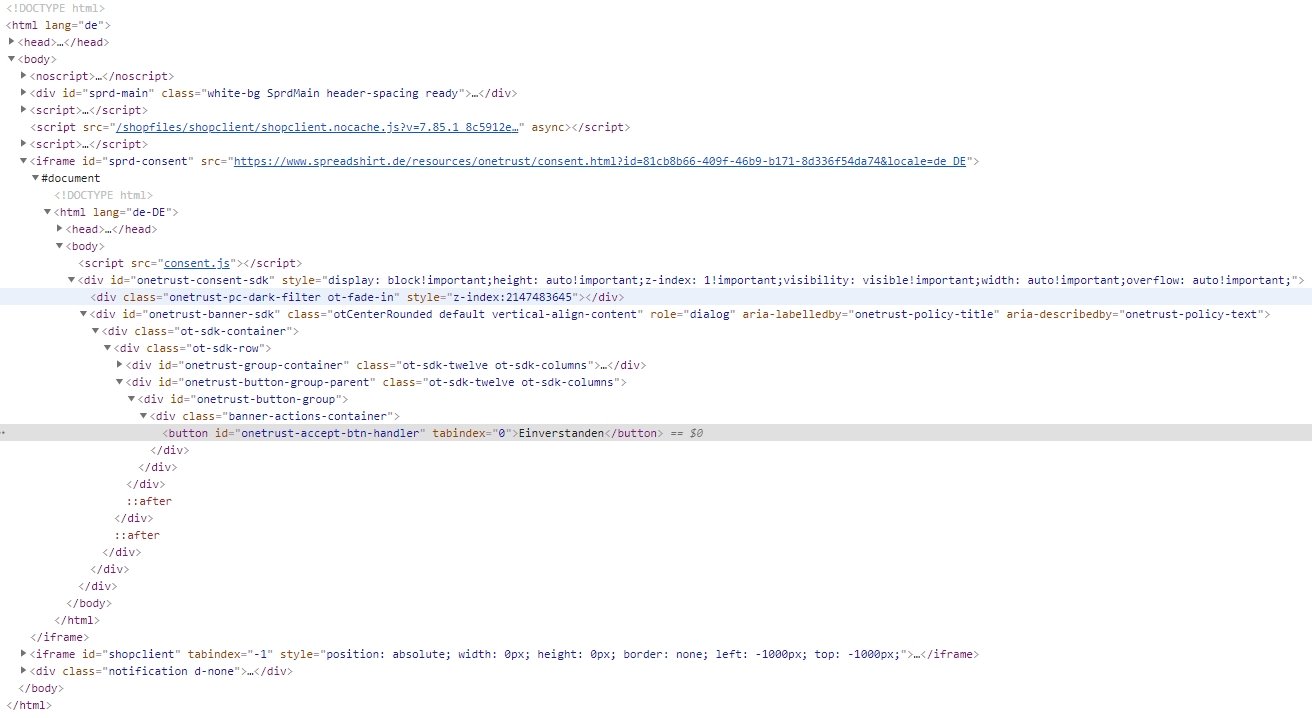Collapse the onetrust-button-group div arrow
This screenshot has height=718, width=1312.
pyautogui.click(x=131, y=399)
